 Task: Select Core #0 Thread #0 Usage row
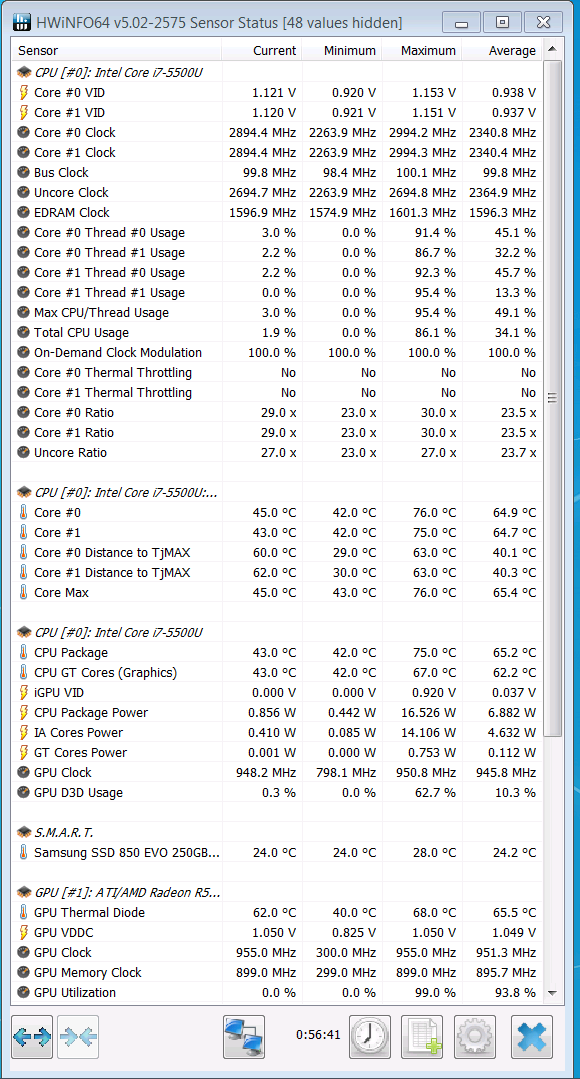pyautogui.click(x=277, y=233)
